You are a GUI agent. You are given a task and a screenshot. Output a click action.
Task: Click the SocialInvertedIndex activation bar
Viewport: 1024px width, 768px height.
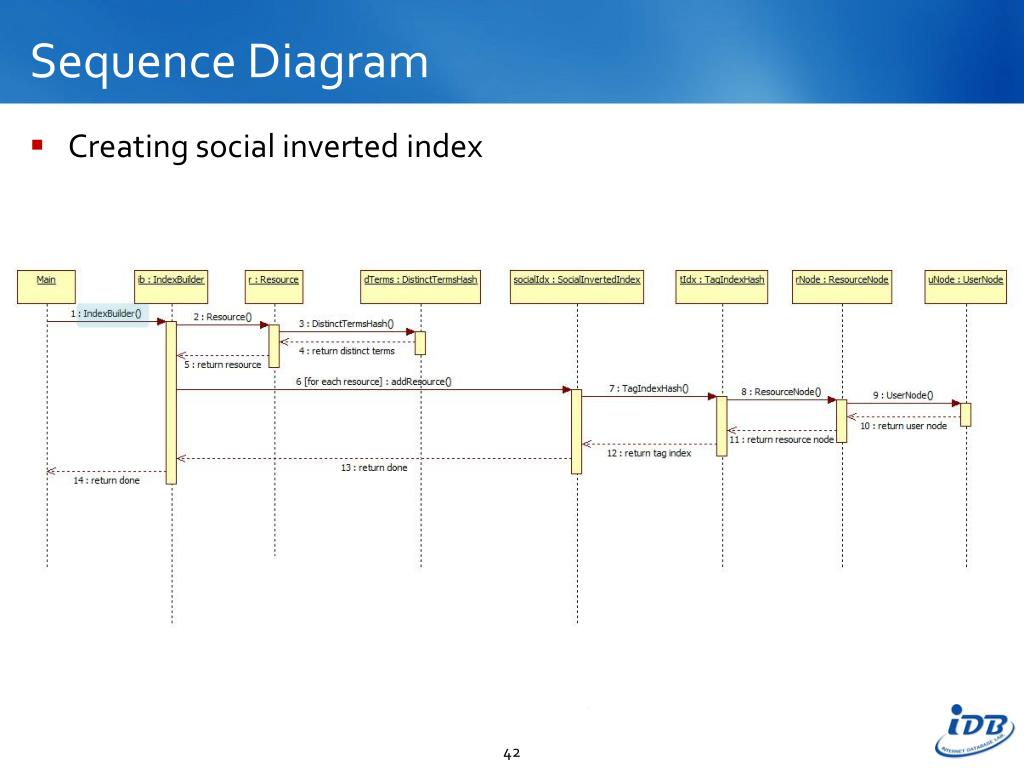click(x=577, y=432)
